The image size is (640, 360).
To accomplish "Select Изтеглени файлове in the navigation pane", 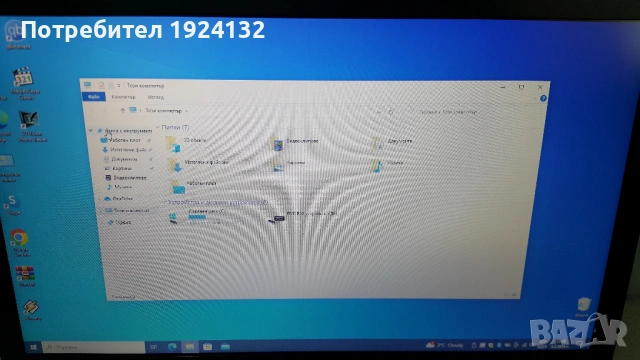I will (128, 150).
